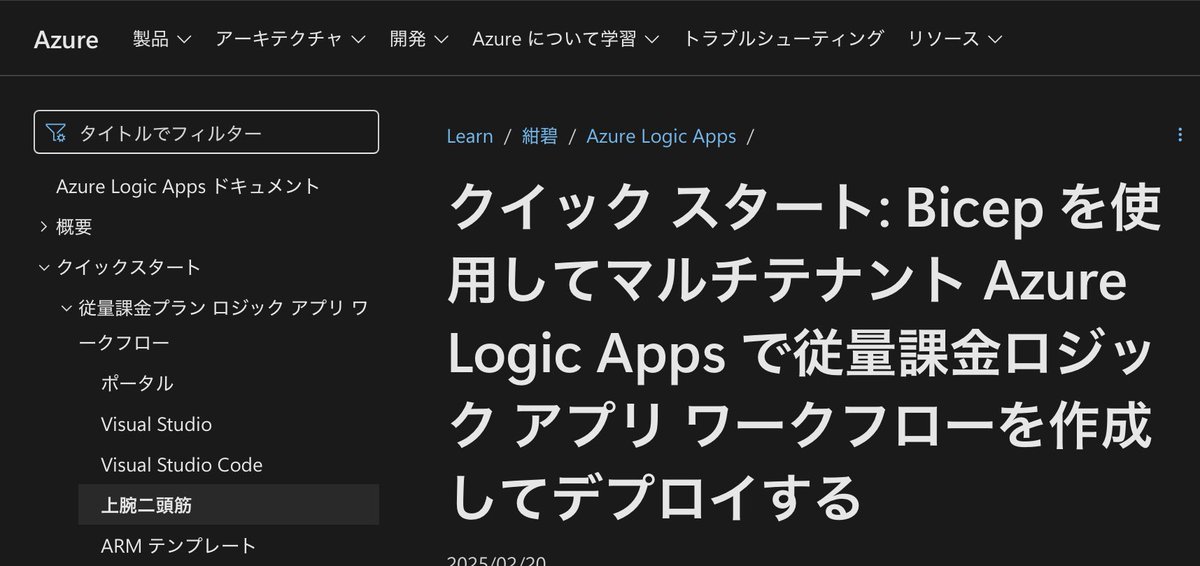Screen dimensions: 1200x566
Task: Select ポータル in the sidebar
Action: [x=137, y=383]
